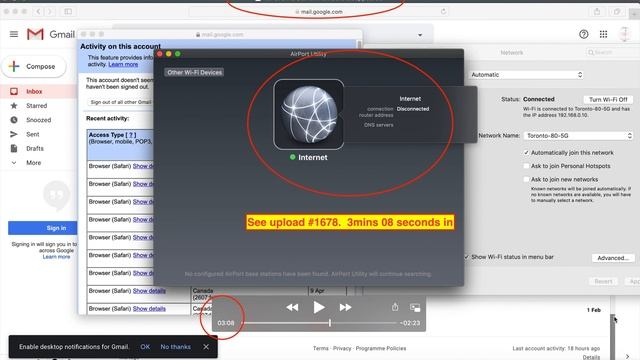The width and height of the screenshot is (640, 360).
Task: Open the Google apps grid icon
Action: [603, 34]
